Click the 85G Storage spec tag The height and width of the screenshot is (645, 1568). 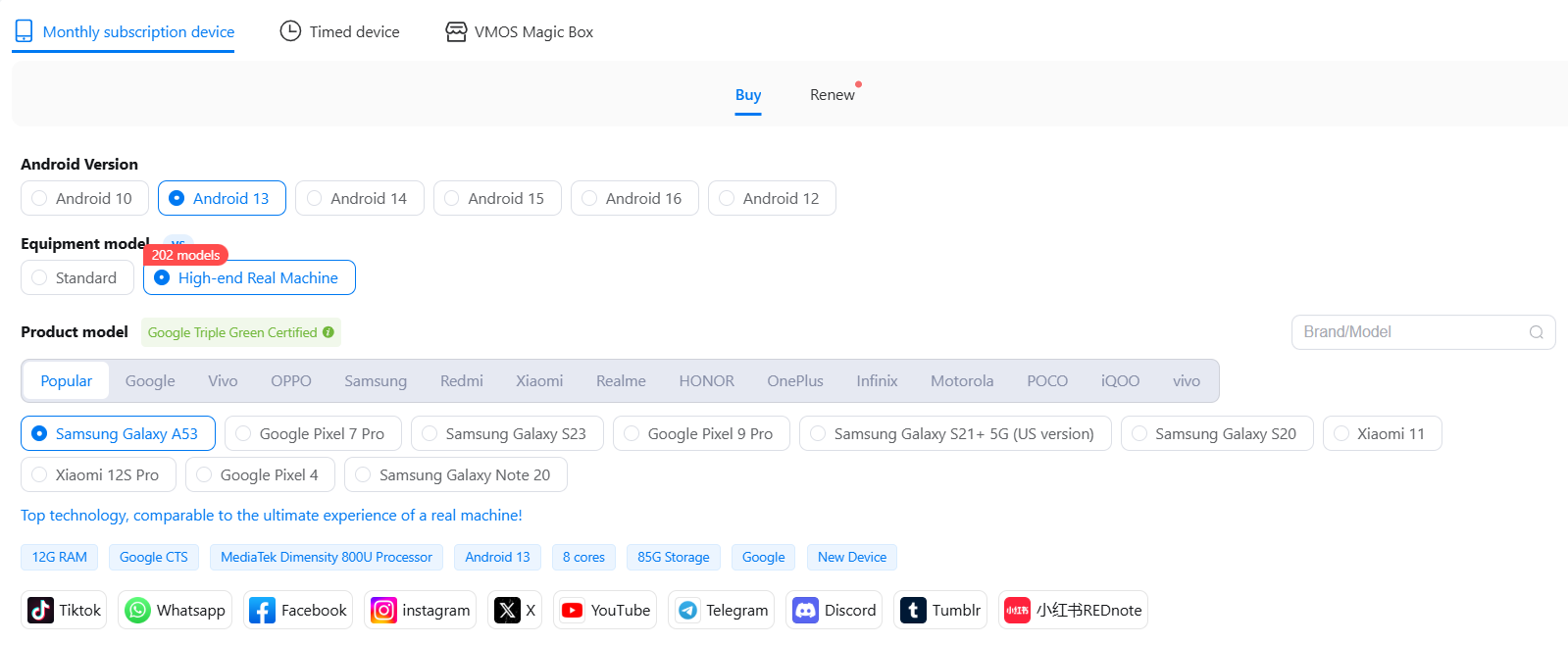click(x=674, y=557)
